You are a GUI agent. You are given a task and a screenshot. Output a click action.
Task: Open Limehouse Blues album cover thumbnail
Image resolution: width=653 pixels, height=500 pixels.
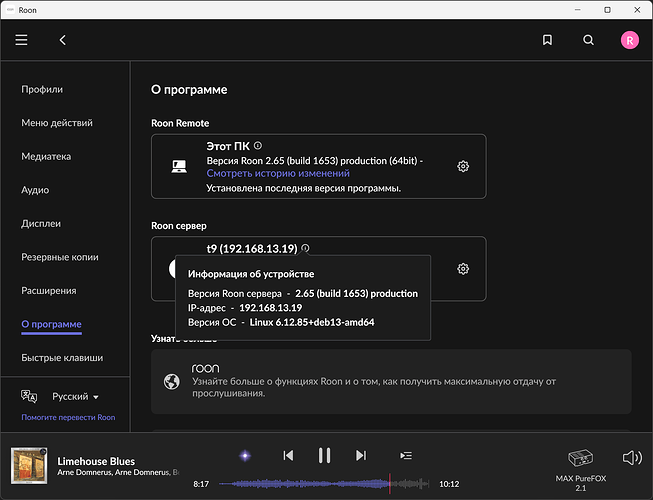coord(29,465)
